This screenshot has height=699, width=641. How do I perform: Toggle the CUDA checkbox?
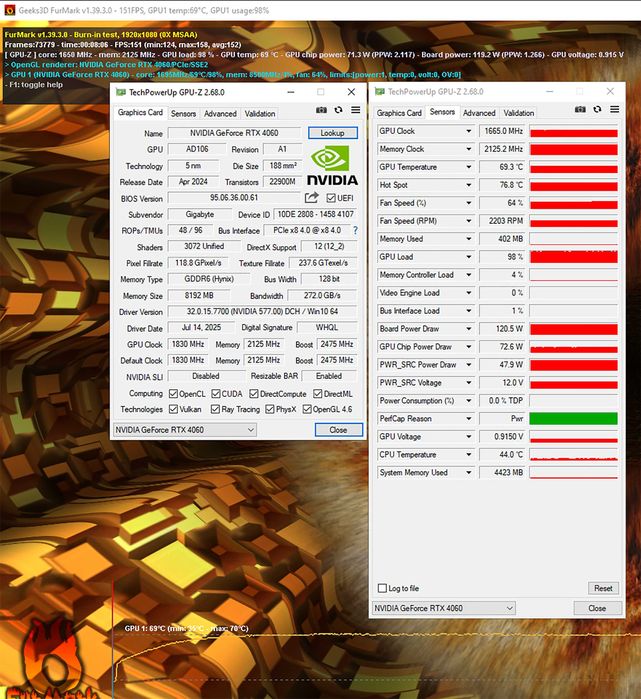[216, 394]
